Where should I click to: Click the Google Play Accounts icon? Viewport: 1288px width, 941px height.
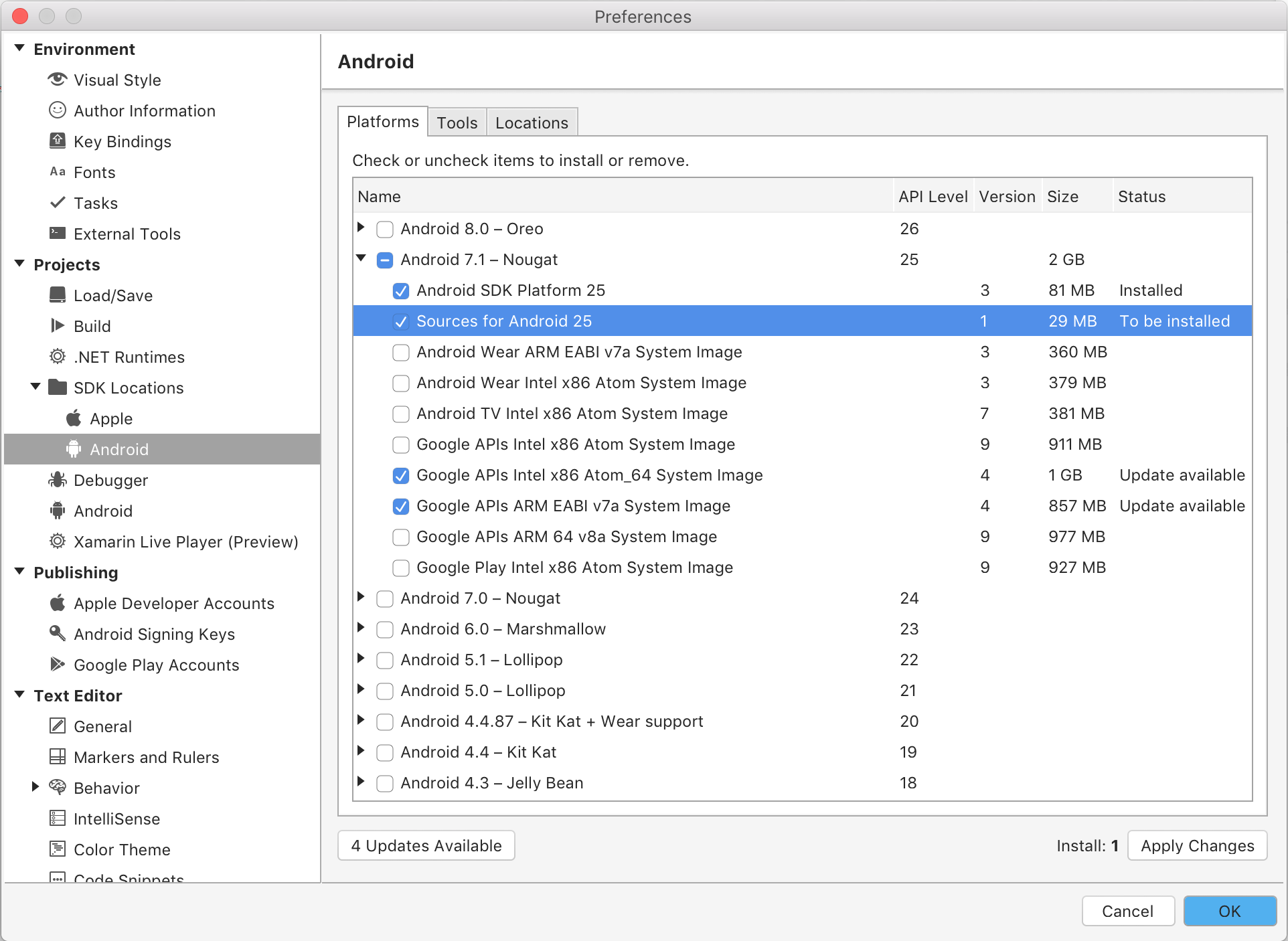tap(58, 665)
